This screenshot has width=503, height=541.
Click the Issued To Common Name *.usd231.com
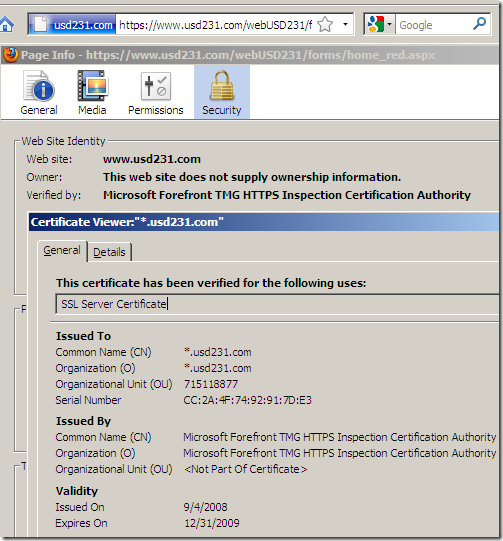(218, 352)
